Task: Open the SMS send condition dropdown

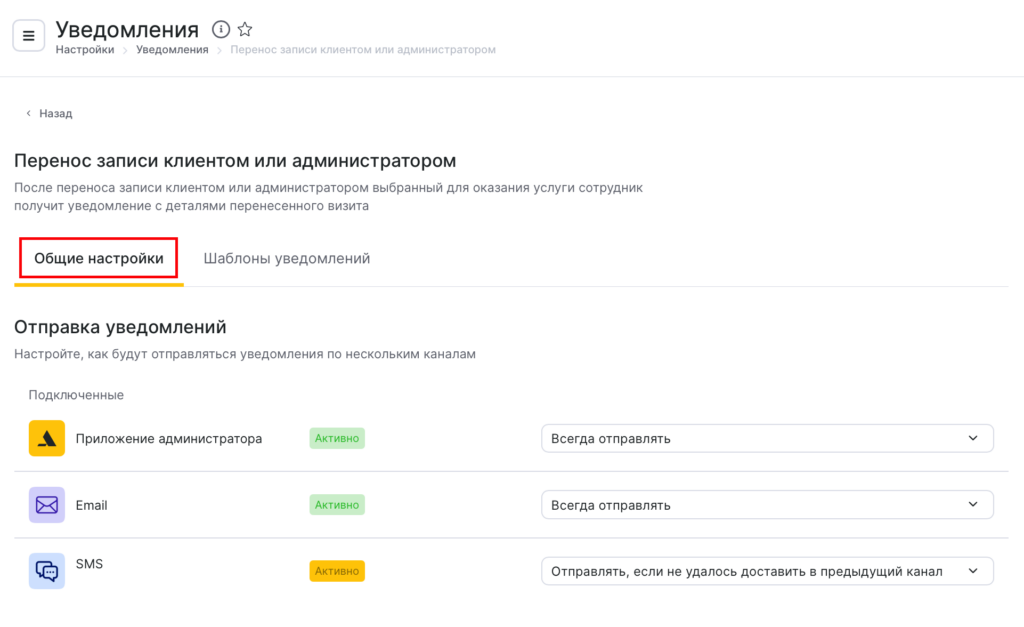Action: coord(766,571)
